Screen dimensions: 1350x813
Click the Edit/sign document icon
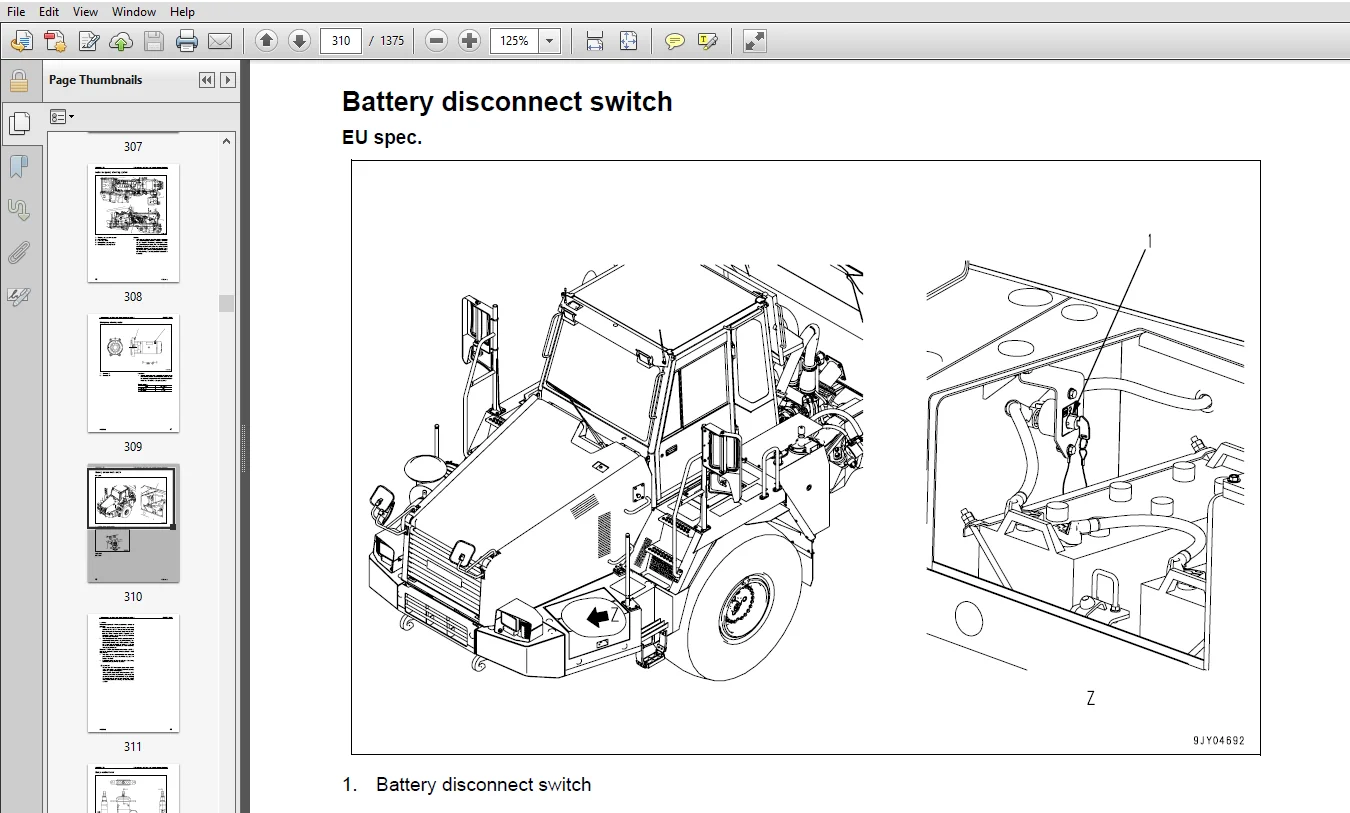(x=88, y=41)
